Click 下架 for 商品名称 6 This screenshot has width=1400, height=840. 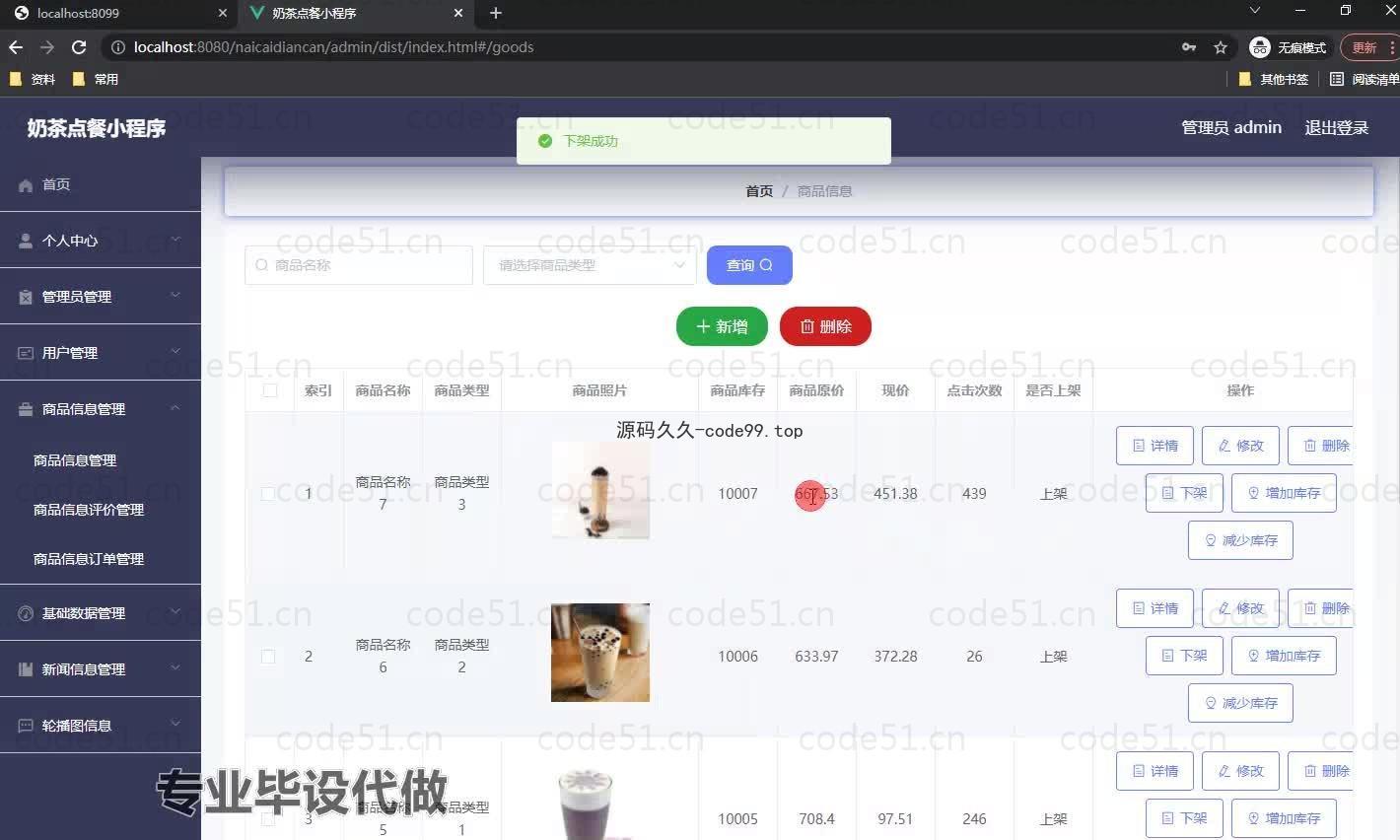1184,656
